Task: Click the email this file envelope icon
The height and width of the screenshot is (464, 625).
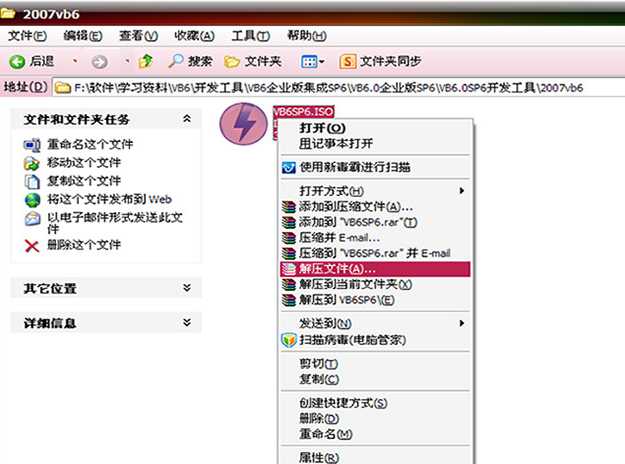Action: (32, 218)
